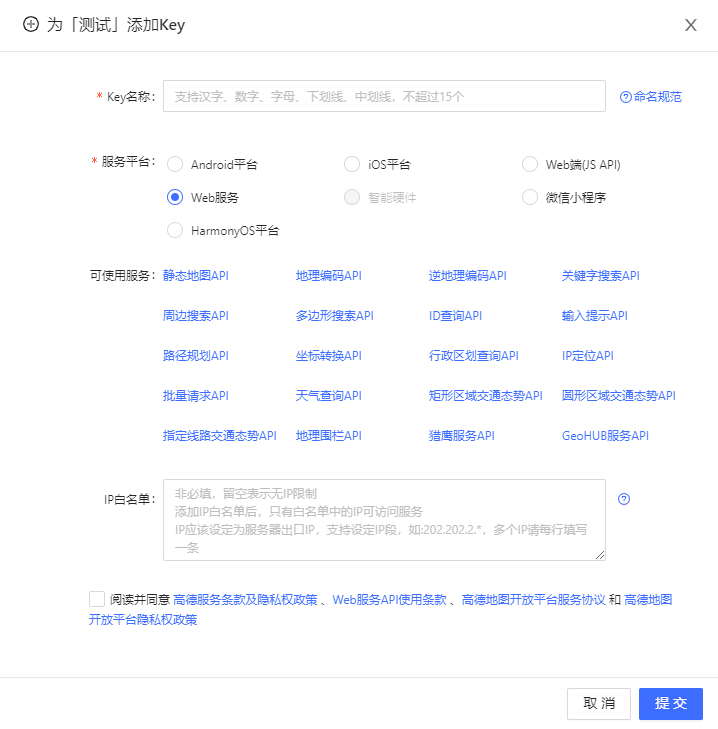Select the HarmonyOS平台 radio button

(x=175, y=230)
